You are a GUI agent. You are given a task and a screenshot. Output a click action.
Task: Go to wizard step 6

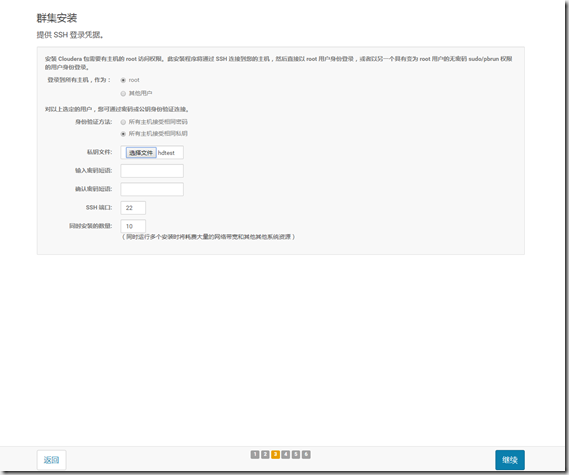click(x=306, y=454)
